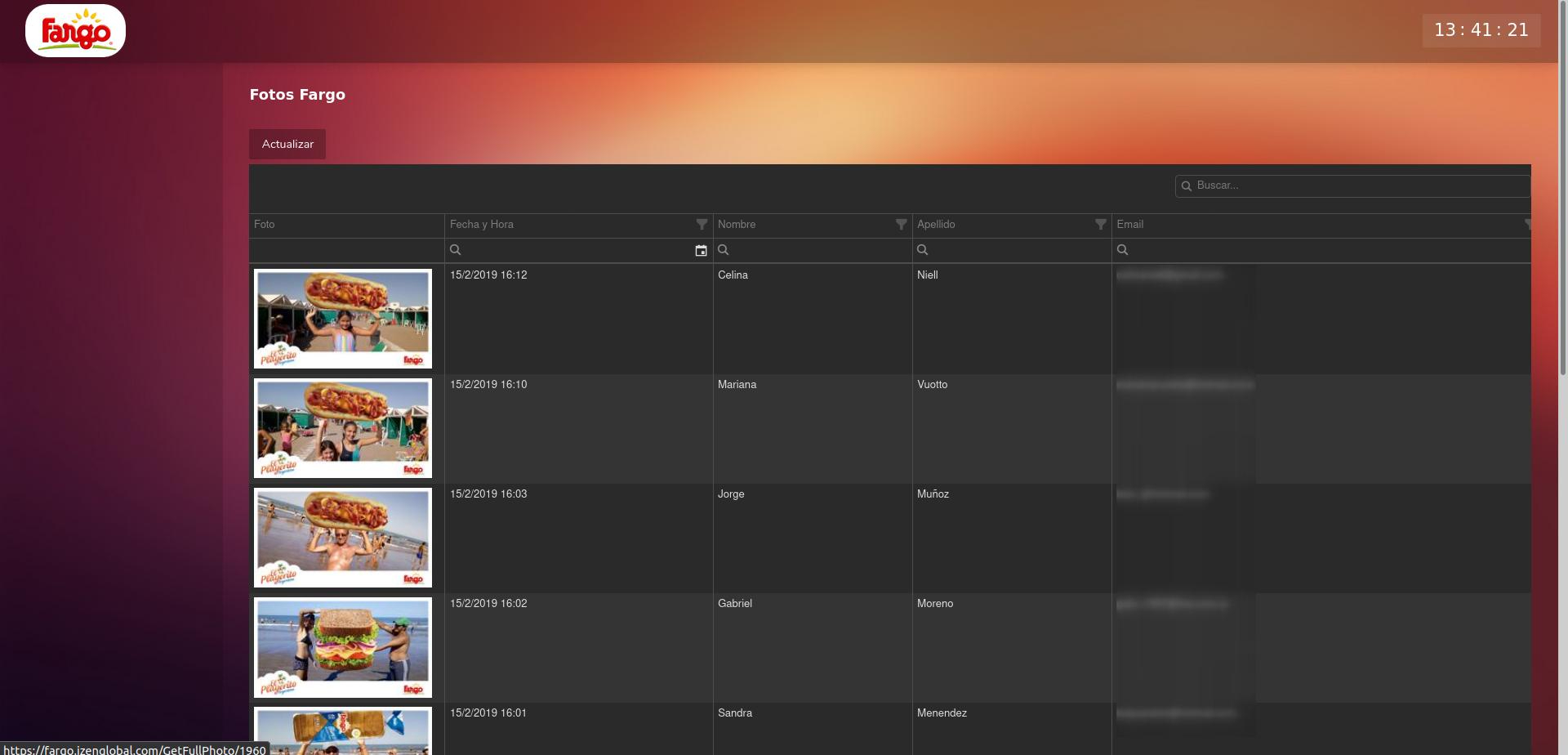Click search magnifier in Fecha filter row
1568x755 pixels.
pyautogui.click(x=456, y=250)
